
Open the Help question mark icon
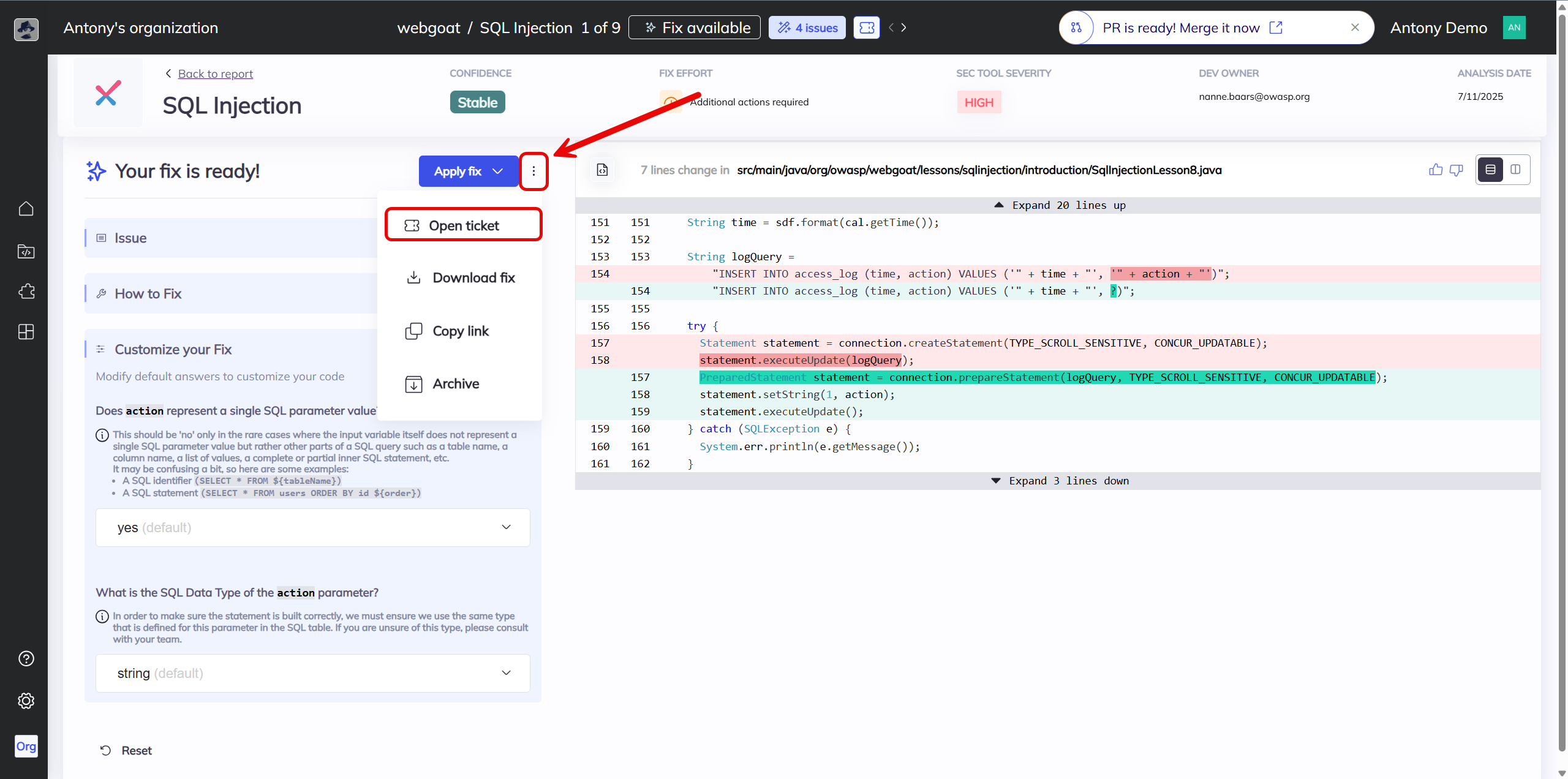(26, 658)
